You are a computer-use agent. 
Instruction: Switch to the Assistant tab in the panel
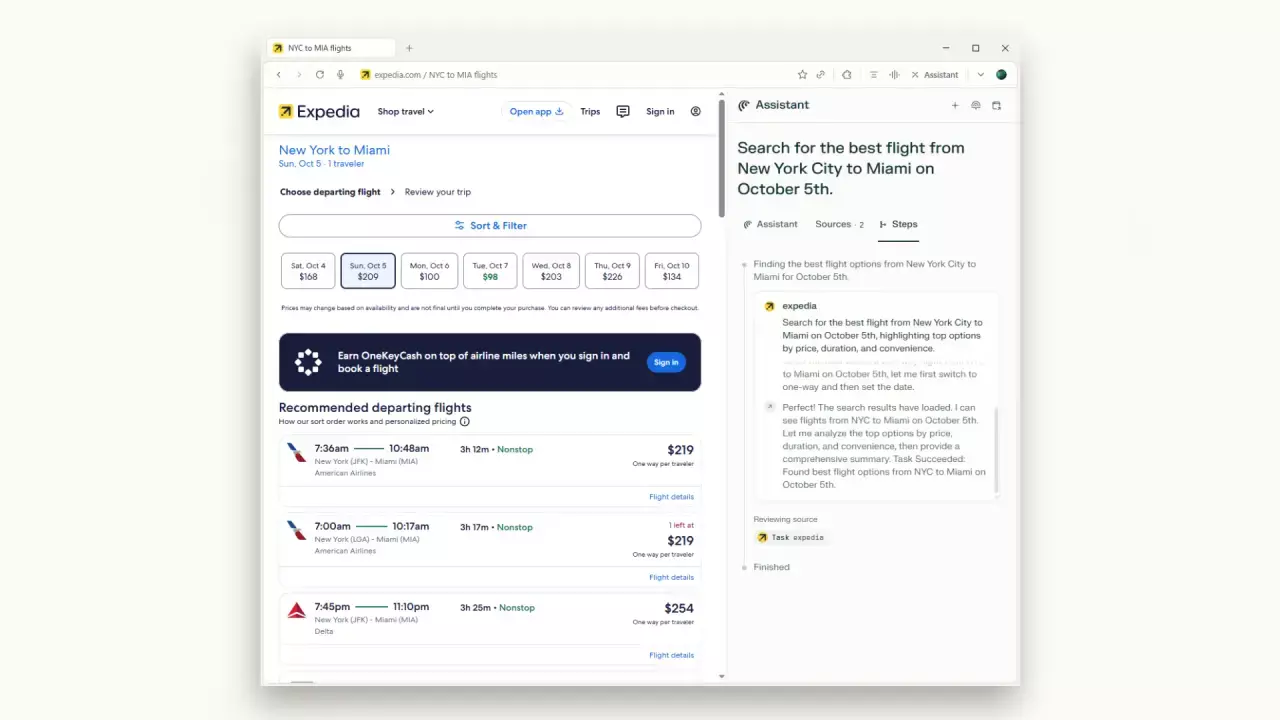[770, 225]
